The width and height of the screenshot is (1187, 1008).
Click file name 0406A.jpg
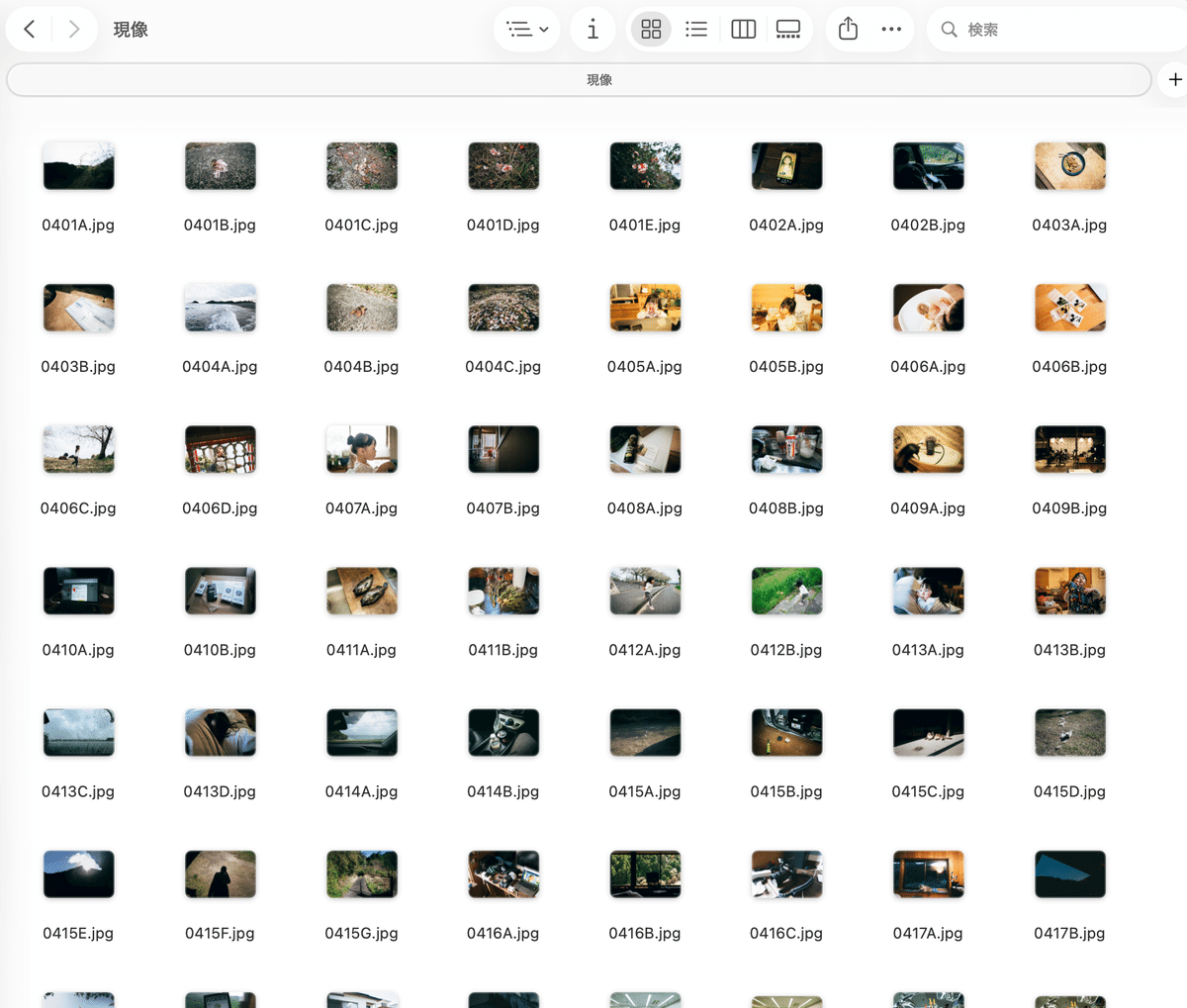pyautogui.click(x=928, y=366)
